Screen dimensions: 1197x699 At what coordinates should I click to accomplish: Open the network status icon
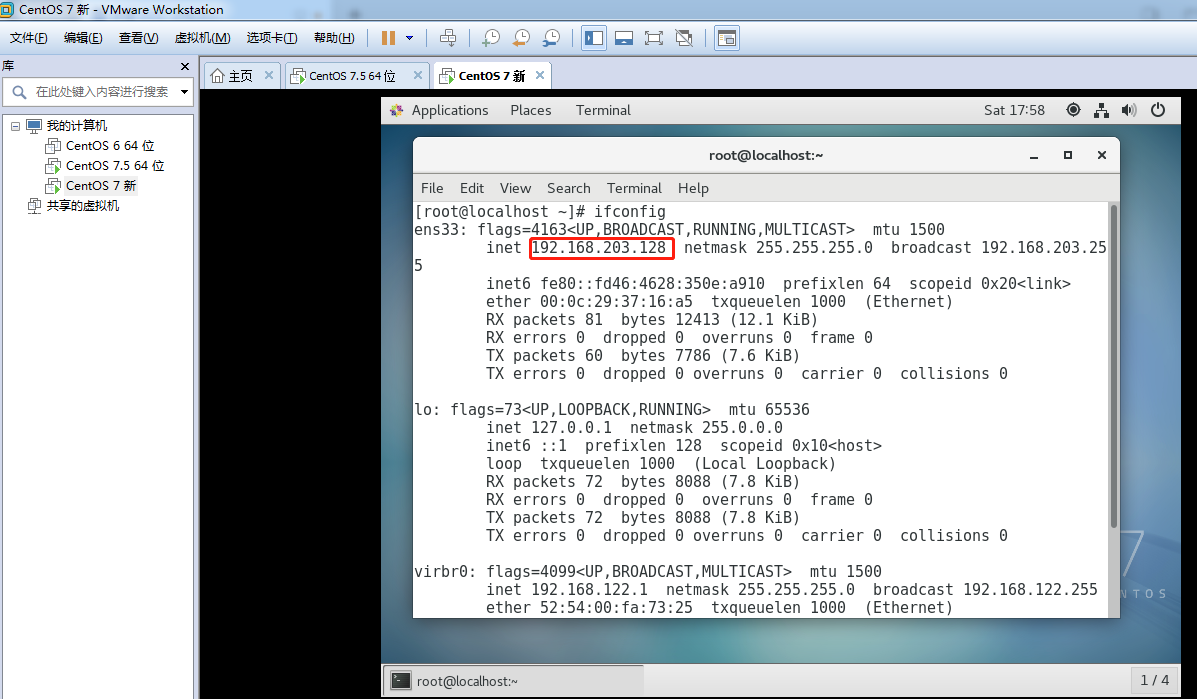click(1101, 110)
